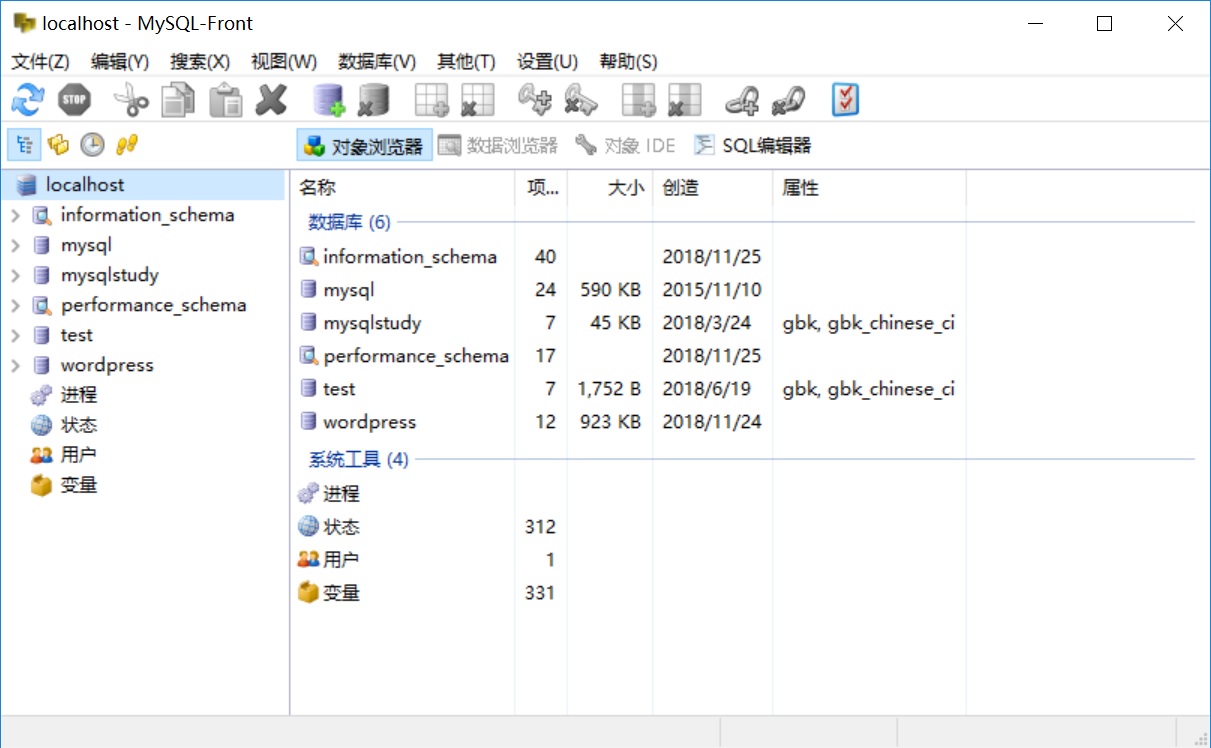
Task: Click the copy documents icon
Action: click(x=178, y=100)
